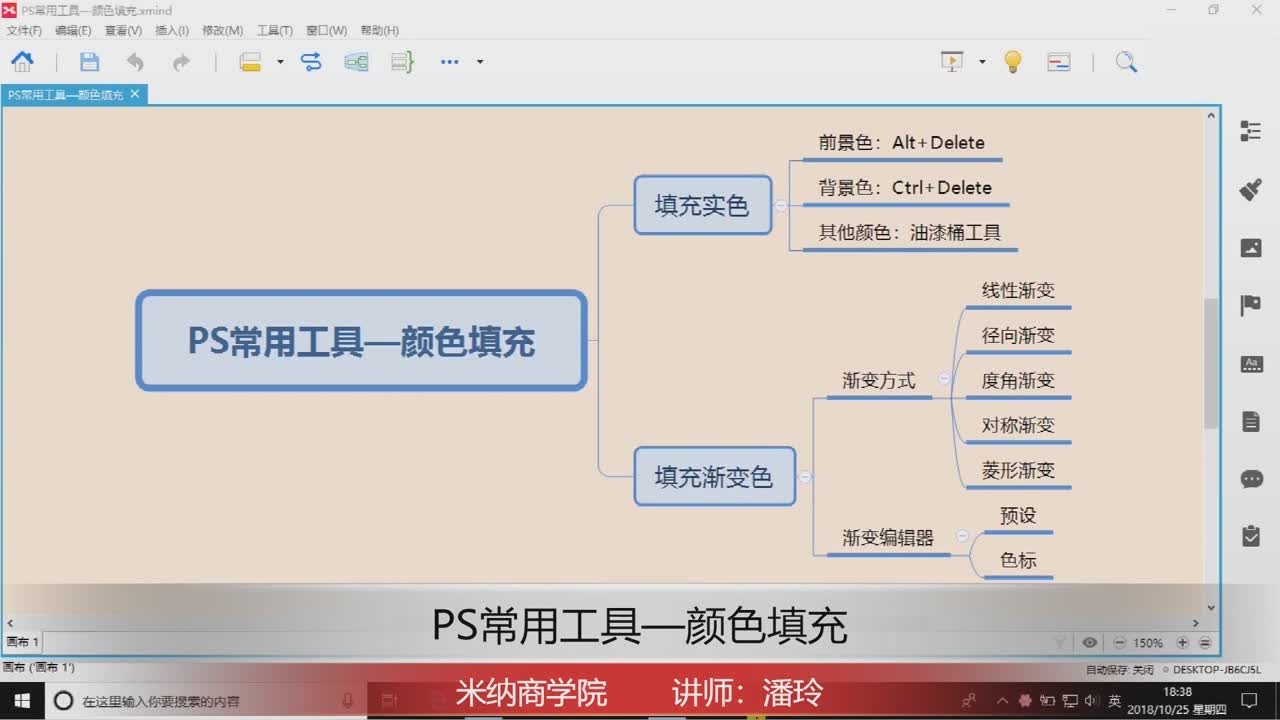Viewport: 1280px width, 720px height.
Task: Open the Markers flag panel in the sidebar
Action: point(1251,305)
